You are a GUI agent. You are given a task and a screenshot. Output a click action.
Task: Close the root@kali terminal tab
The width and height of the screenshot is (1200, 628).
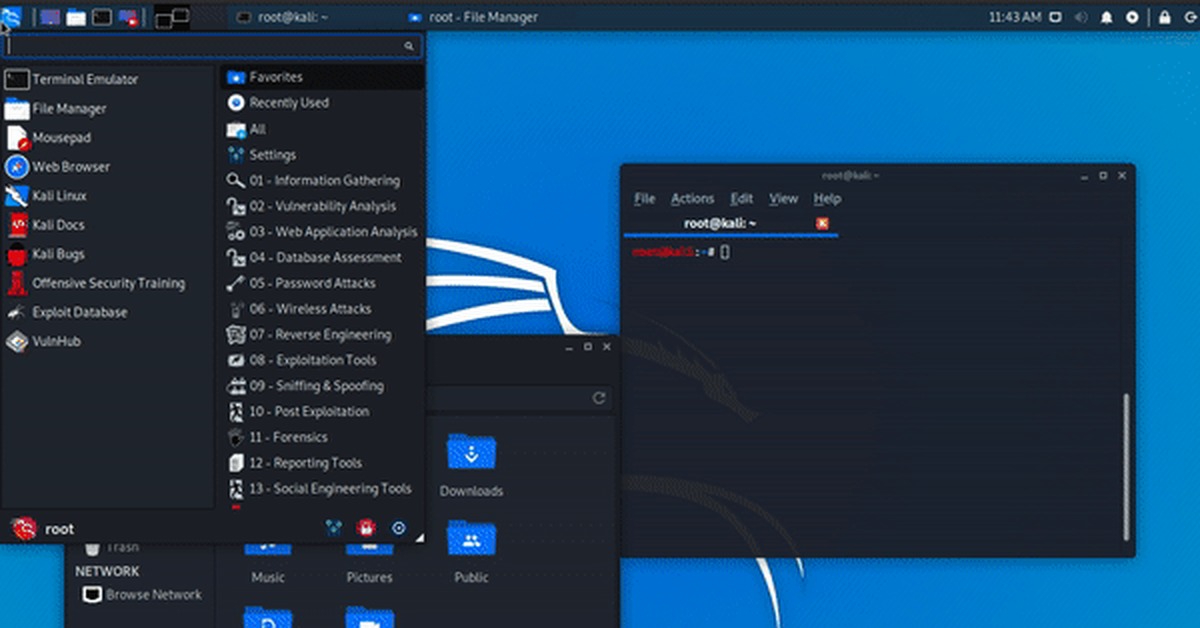coord(822,223)
